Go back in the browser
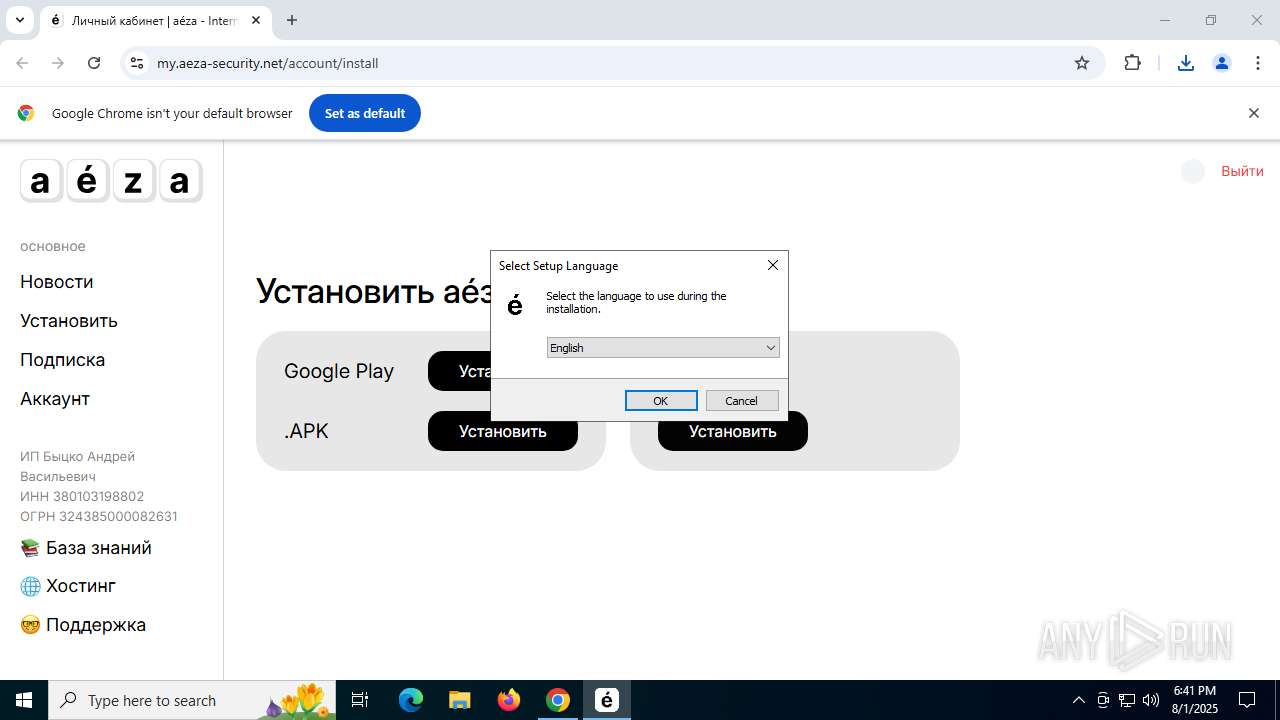This screenshot has height=720, width=1280. pyautogui.click(x=22, y=63)
